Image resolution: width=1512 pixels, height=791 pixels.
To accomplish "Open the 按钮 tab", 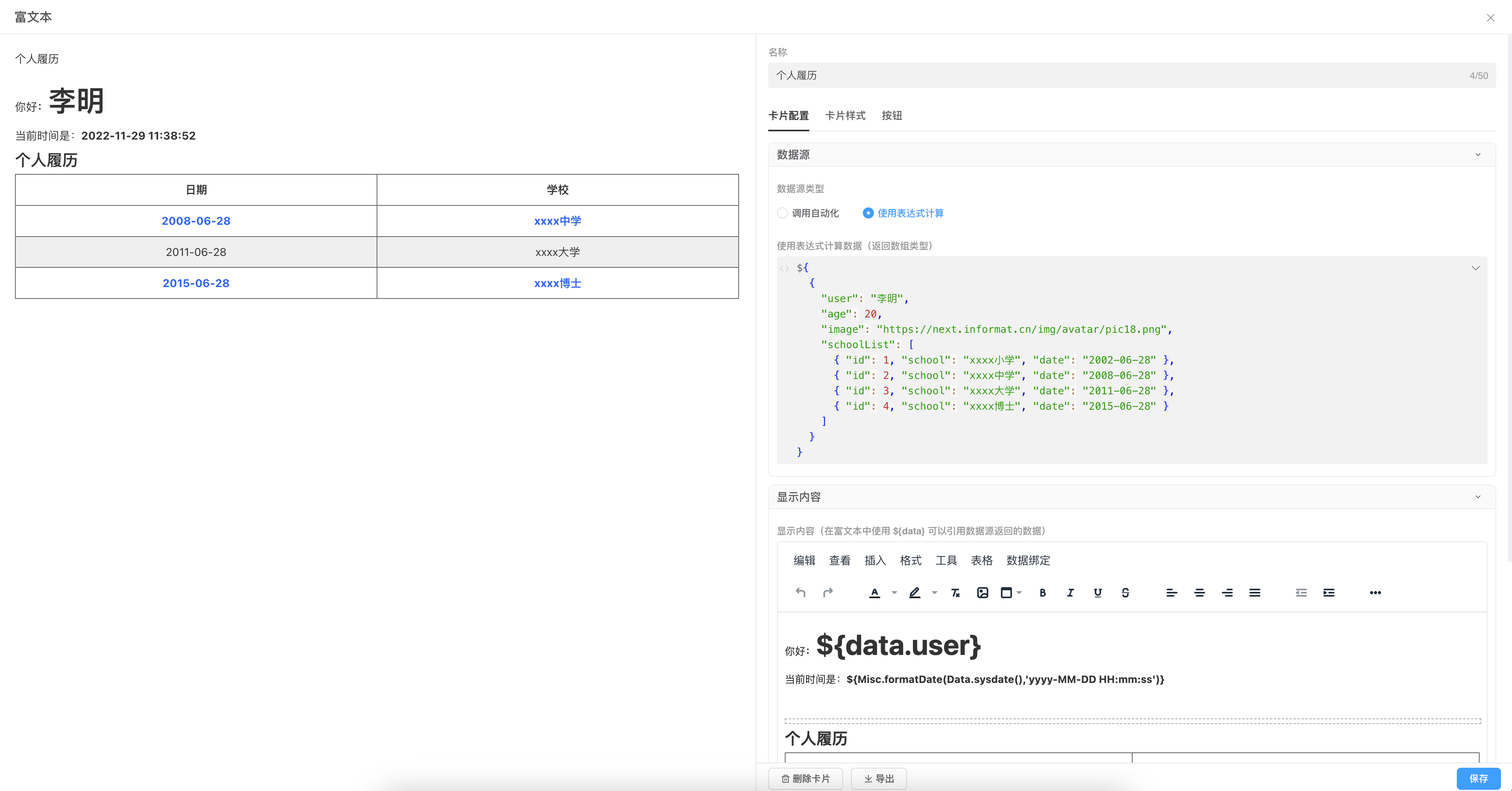I will coord(892,116).
